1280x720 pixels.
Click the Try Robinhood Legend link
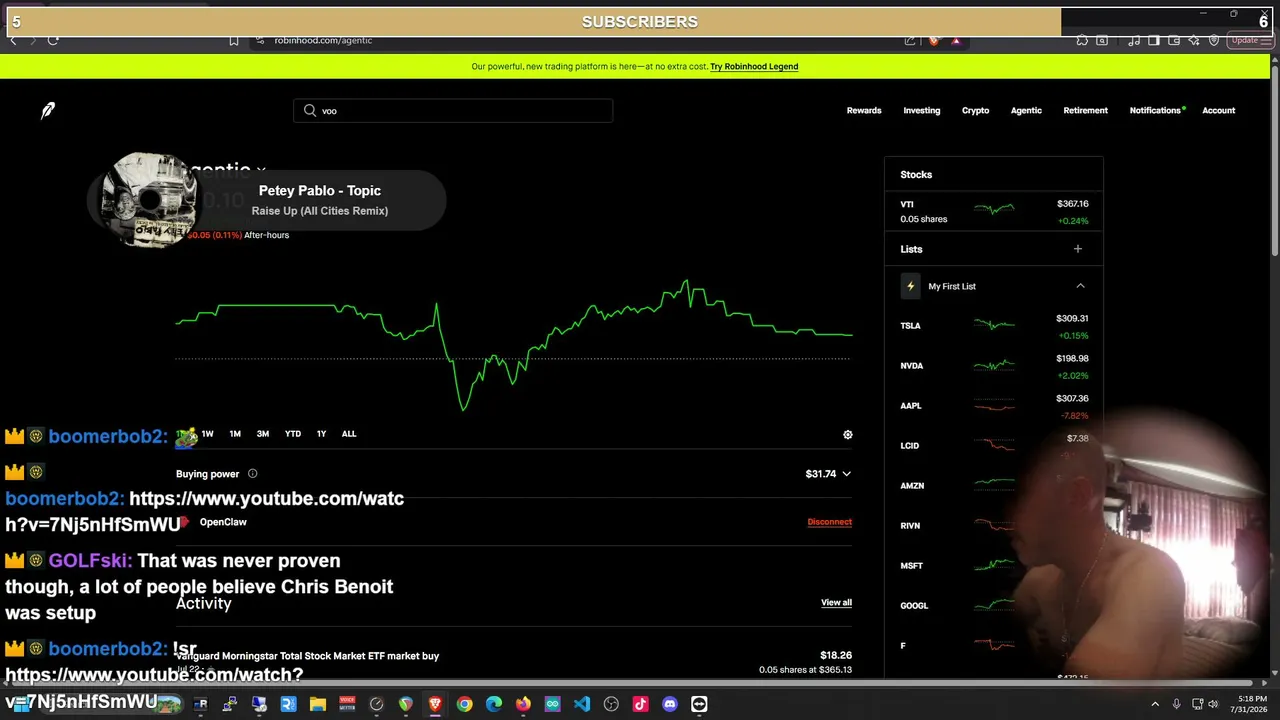754,67
